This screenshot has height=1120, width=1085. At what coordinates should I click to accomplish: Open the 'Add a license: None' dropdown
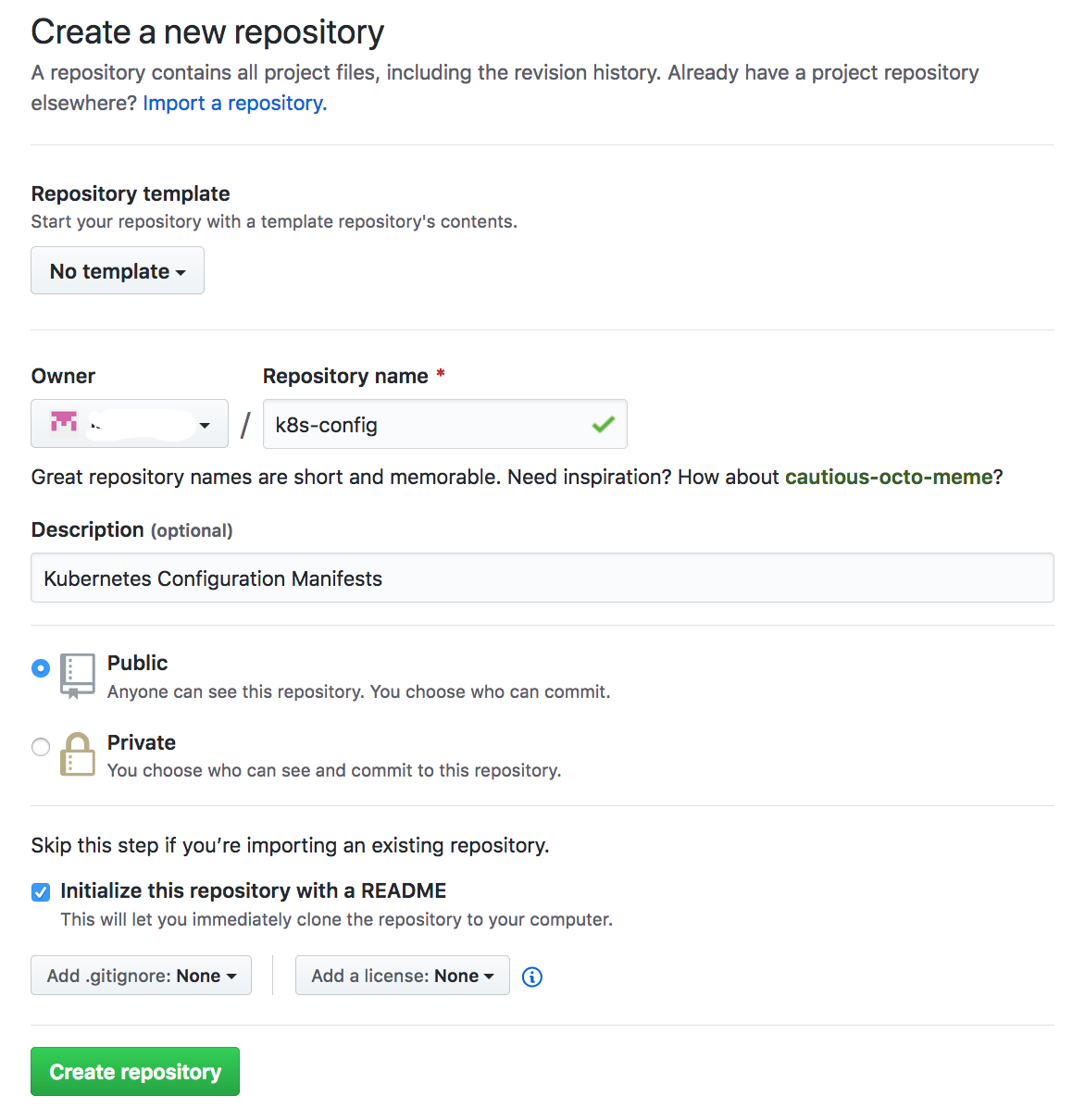click(x=402, y=975)
